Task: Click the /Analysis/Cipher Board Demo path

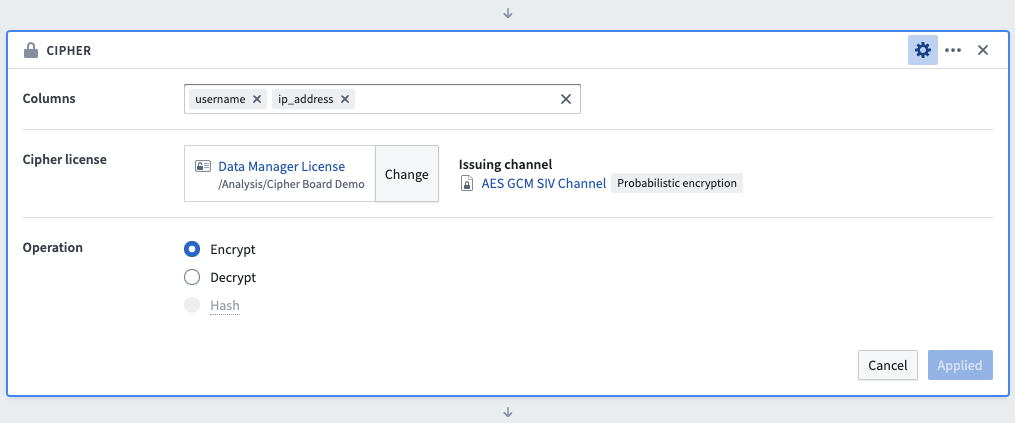Action: click(291, 184)
